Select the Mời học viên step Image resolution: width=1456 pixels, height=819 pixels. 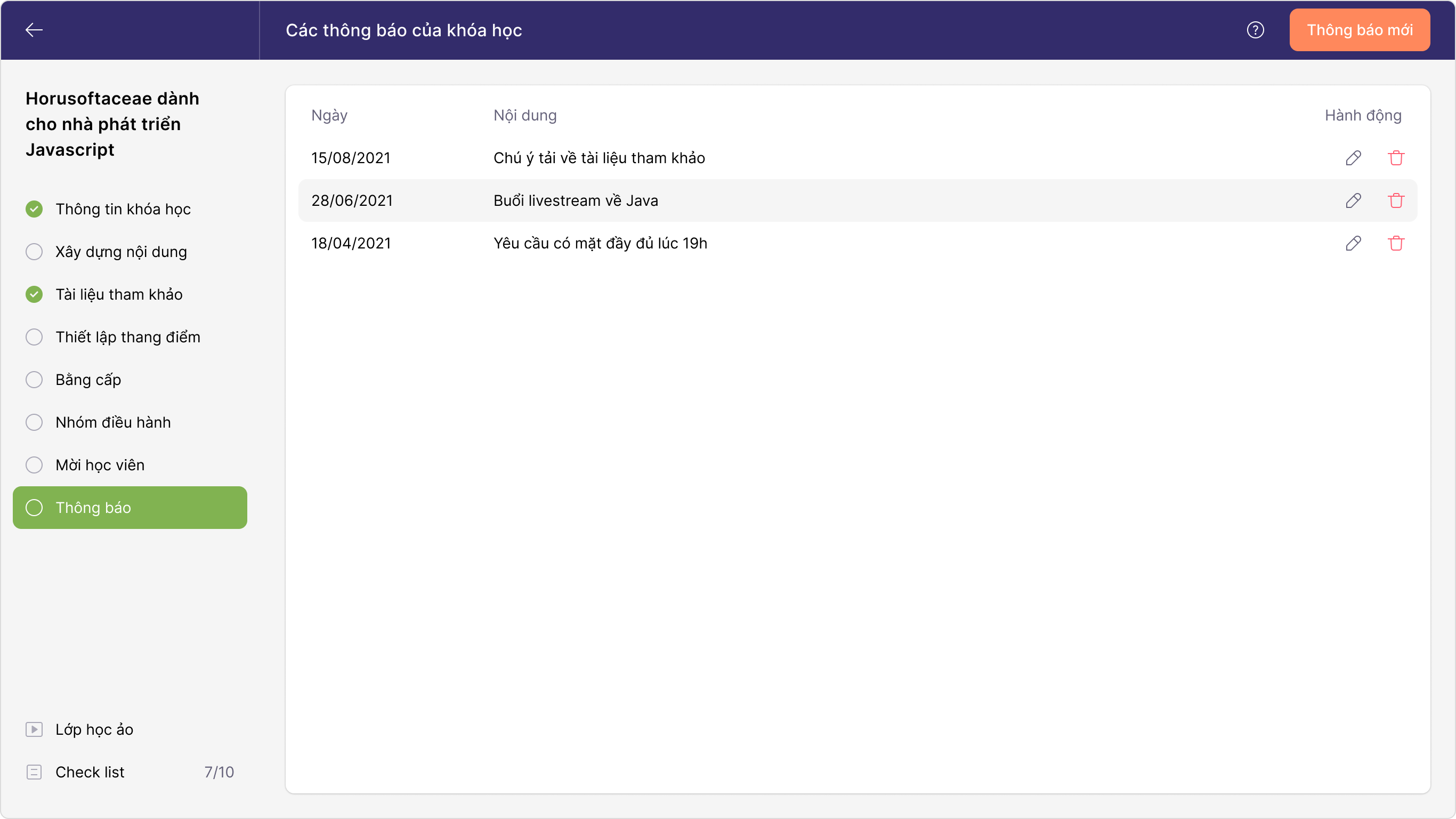[100, 465]
